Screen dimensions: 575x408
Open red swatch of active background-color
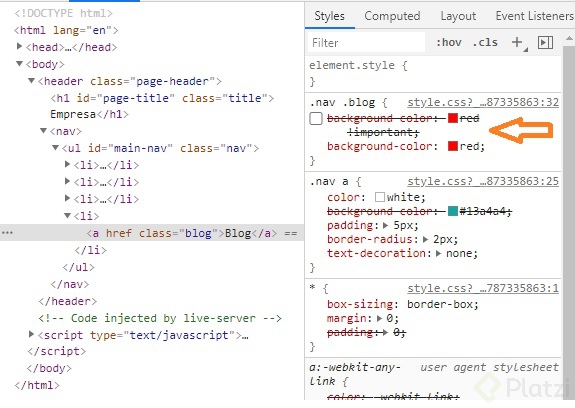(453, 146)
